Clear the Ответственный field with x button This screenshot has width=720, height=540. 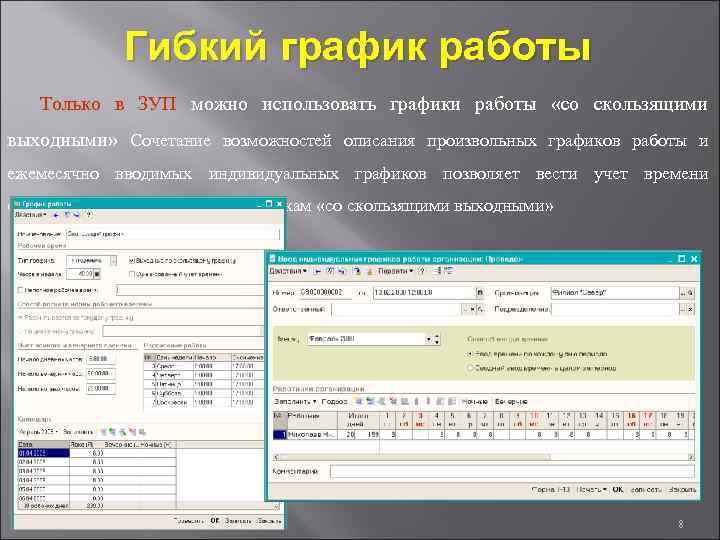click(x=472, y=309)
